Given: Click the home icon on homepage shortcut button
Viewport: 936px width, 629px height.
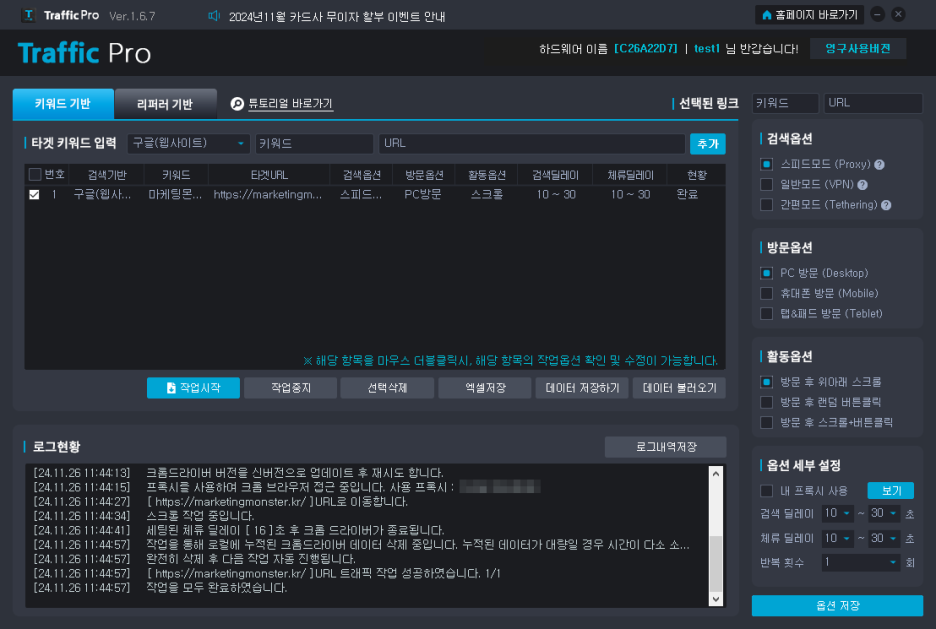Looking at the screenshot, I should point(766,15).
